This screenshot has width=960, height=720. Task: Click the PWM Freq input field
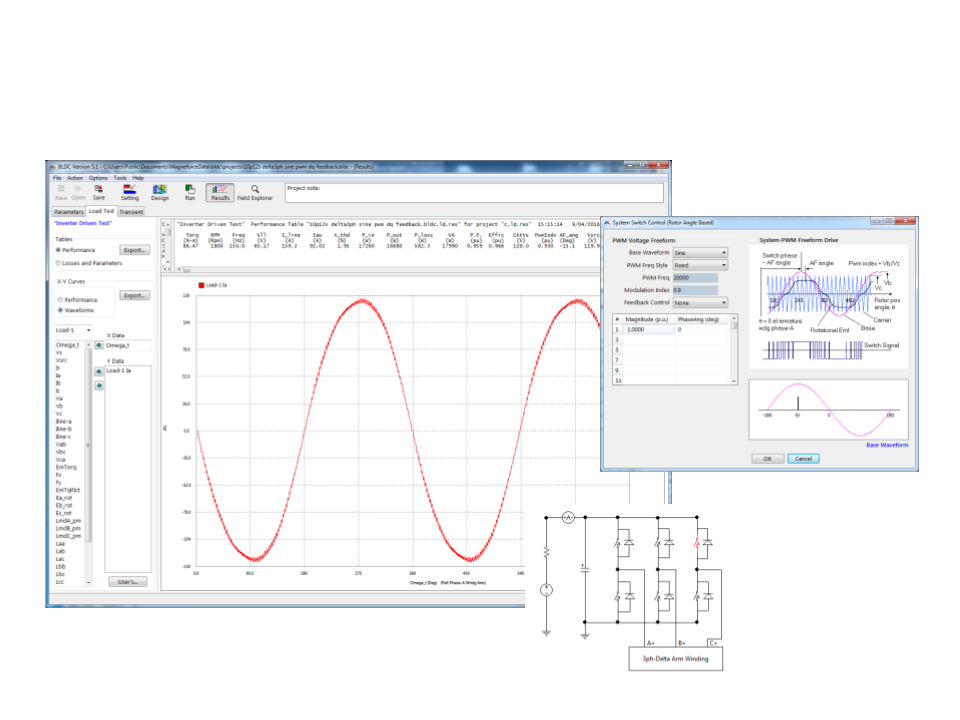[x=695, y=278]
